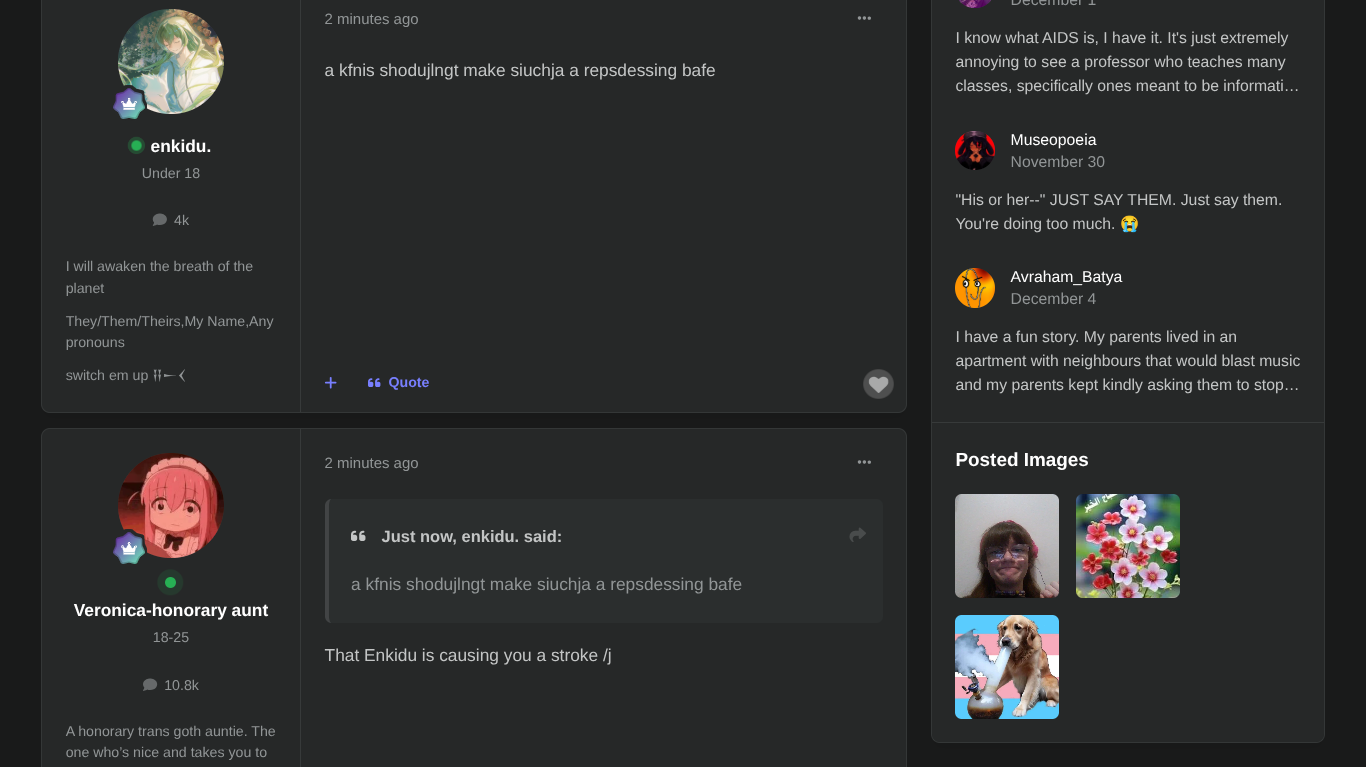Like enkidu's post with heart icon

coord(878,384)
